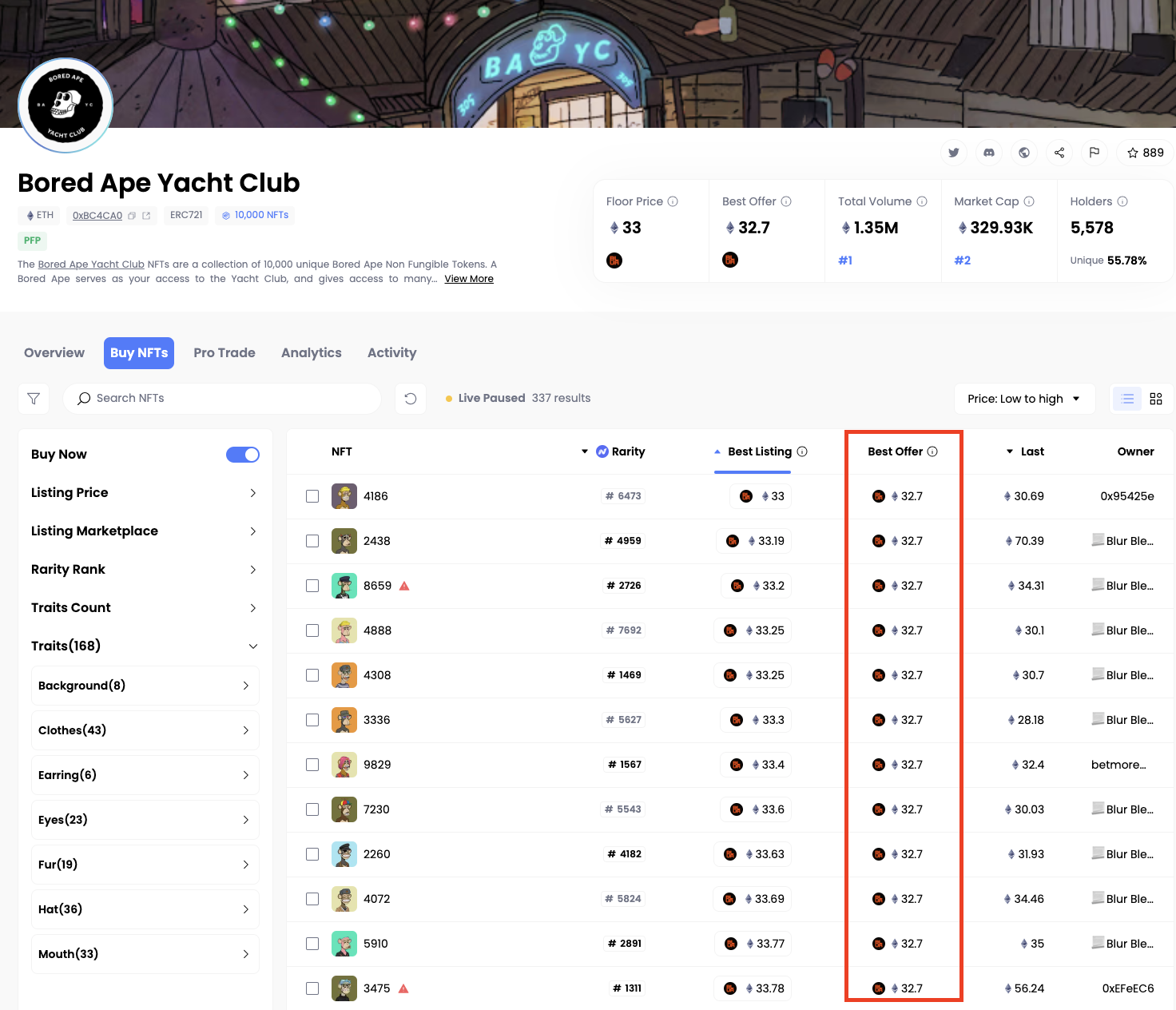Check the box for NFT 7230

(x=312, y=809)
